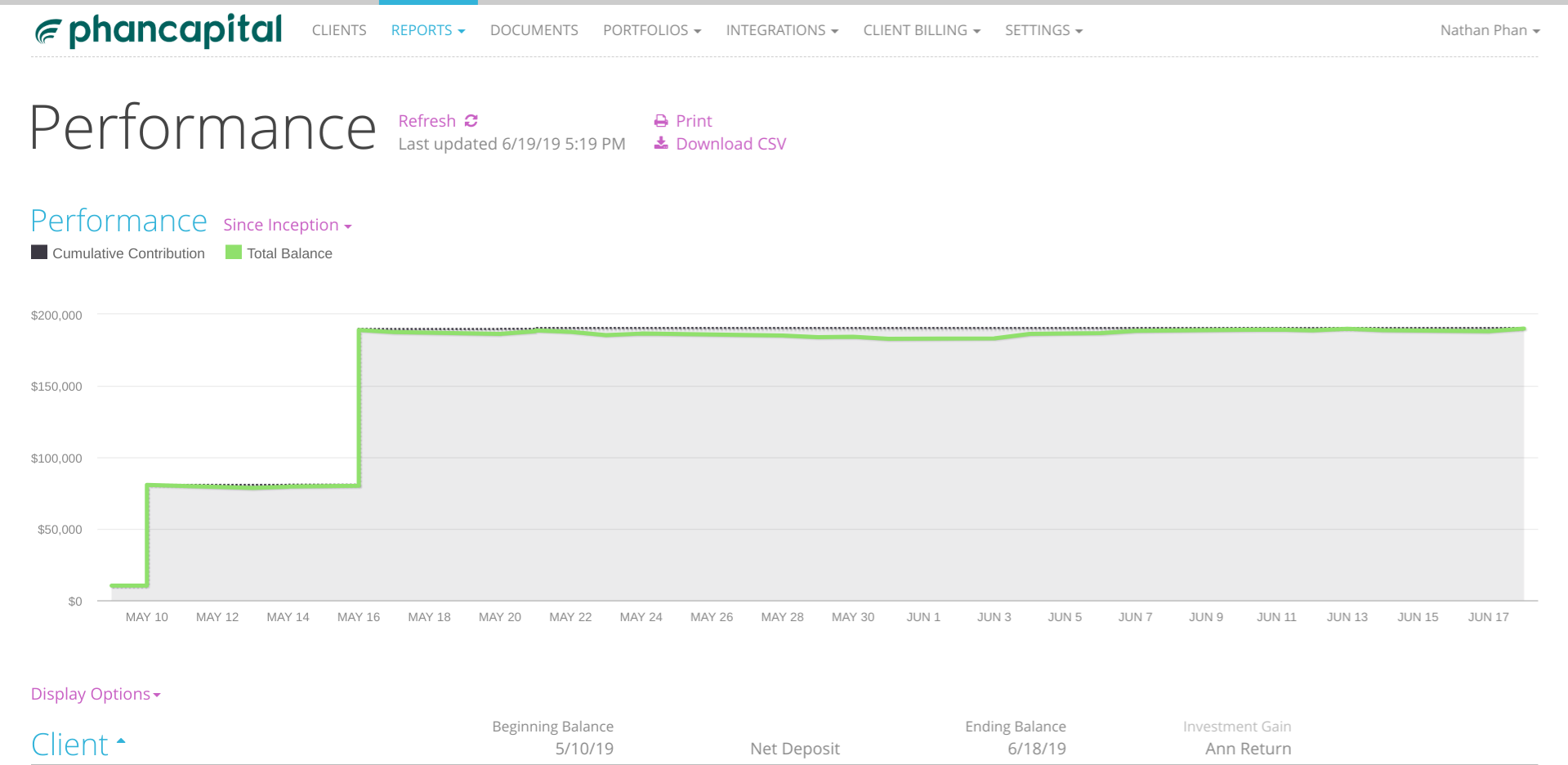
Task: Open the Documents page
Action: 534,30
